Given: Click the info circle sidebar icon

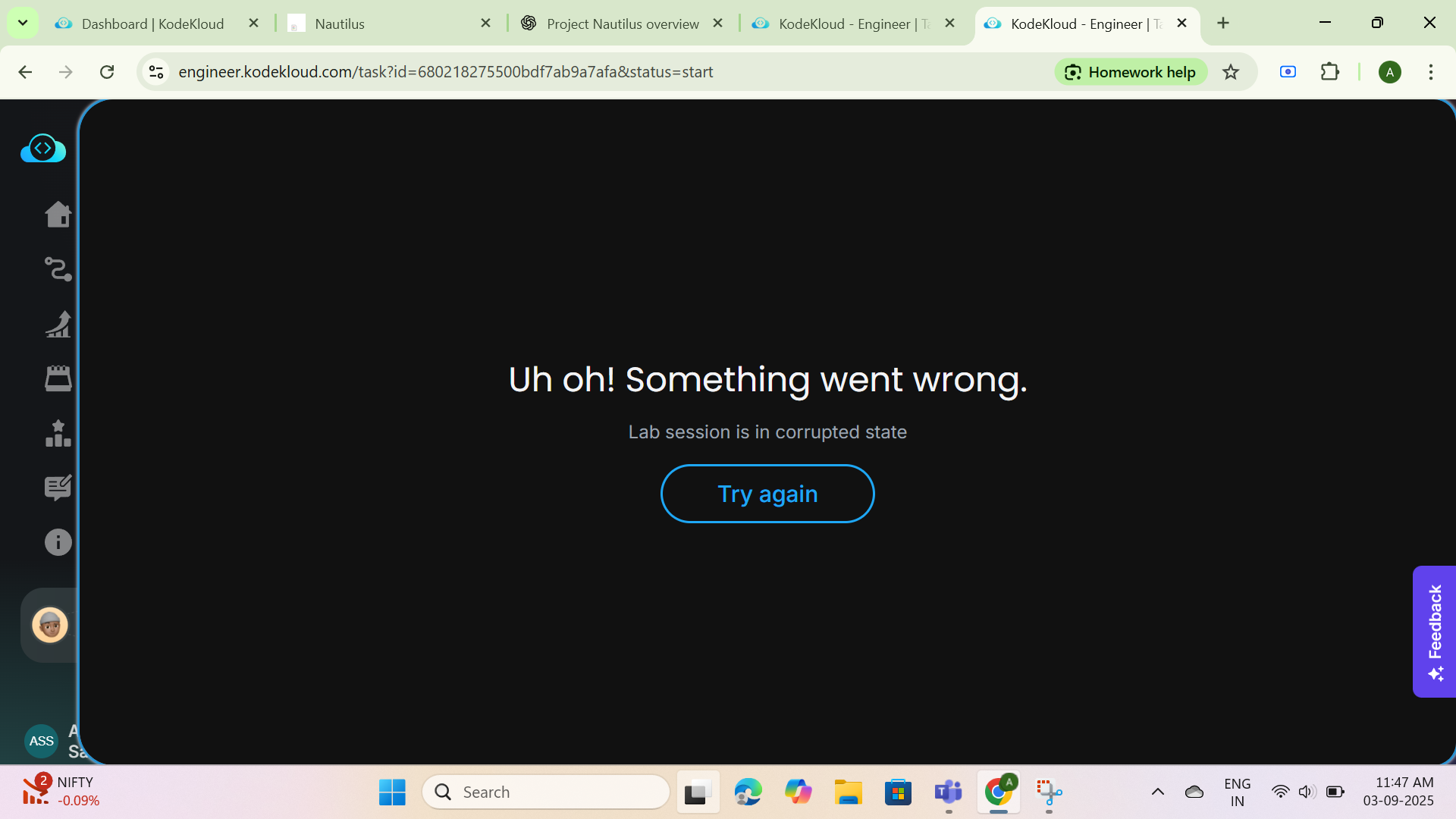Looking at the screenshot, I should click(x=58, y=542).
